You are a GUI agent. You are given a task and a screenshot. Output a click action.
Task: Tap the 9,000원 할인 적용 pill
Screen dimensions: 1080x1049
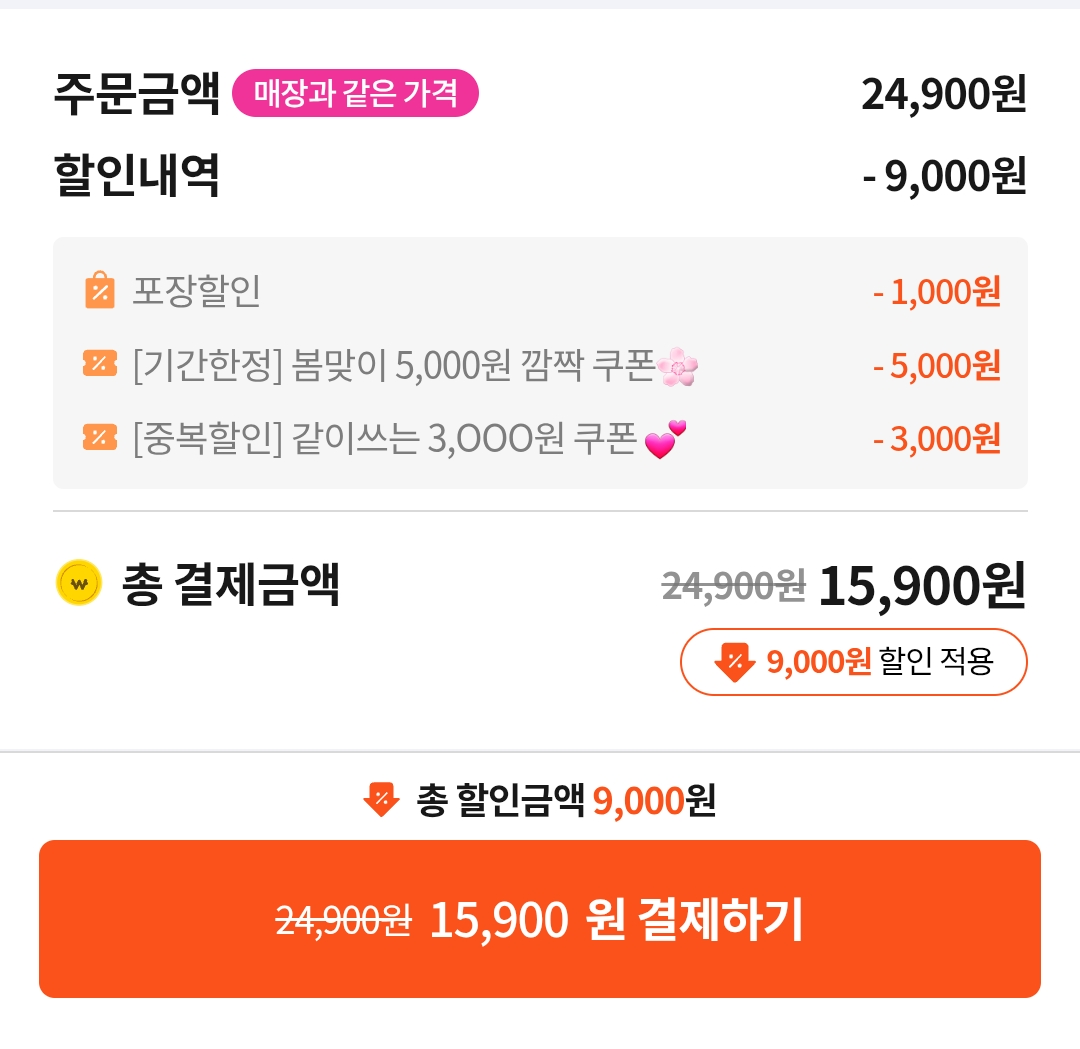[x=853, y=661]
